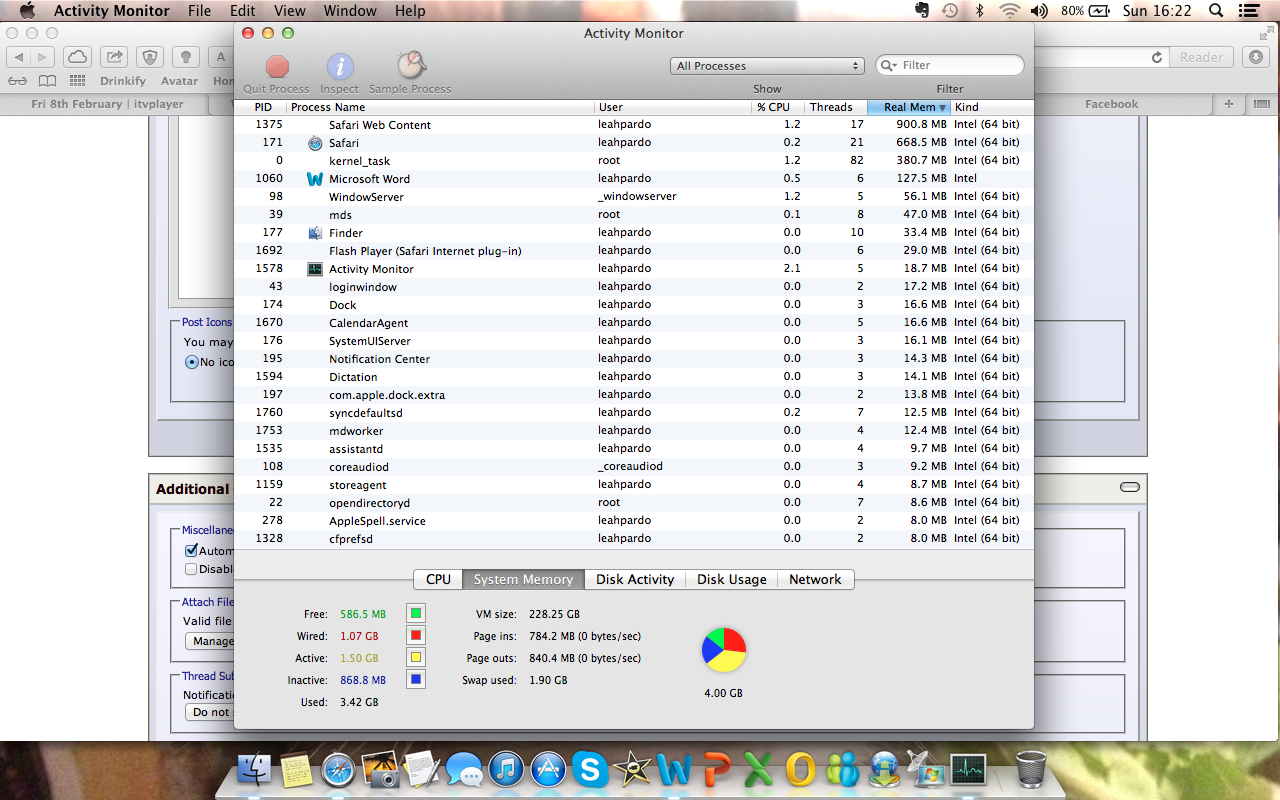Sort by the Process Name column header
The width and height of the screenshot is (1280, 800).
click(440, 107)
